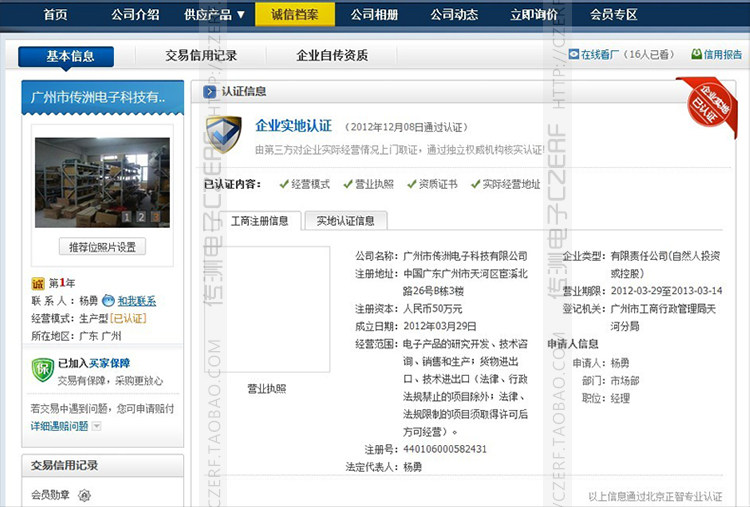The width and height of the screenshot is (750, 507).
Task: Click the 2012-03-29至2013-03-14 business term
Action: 667,291
